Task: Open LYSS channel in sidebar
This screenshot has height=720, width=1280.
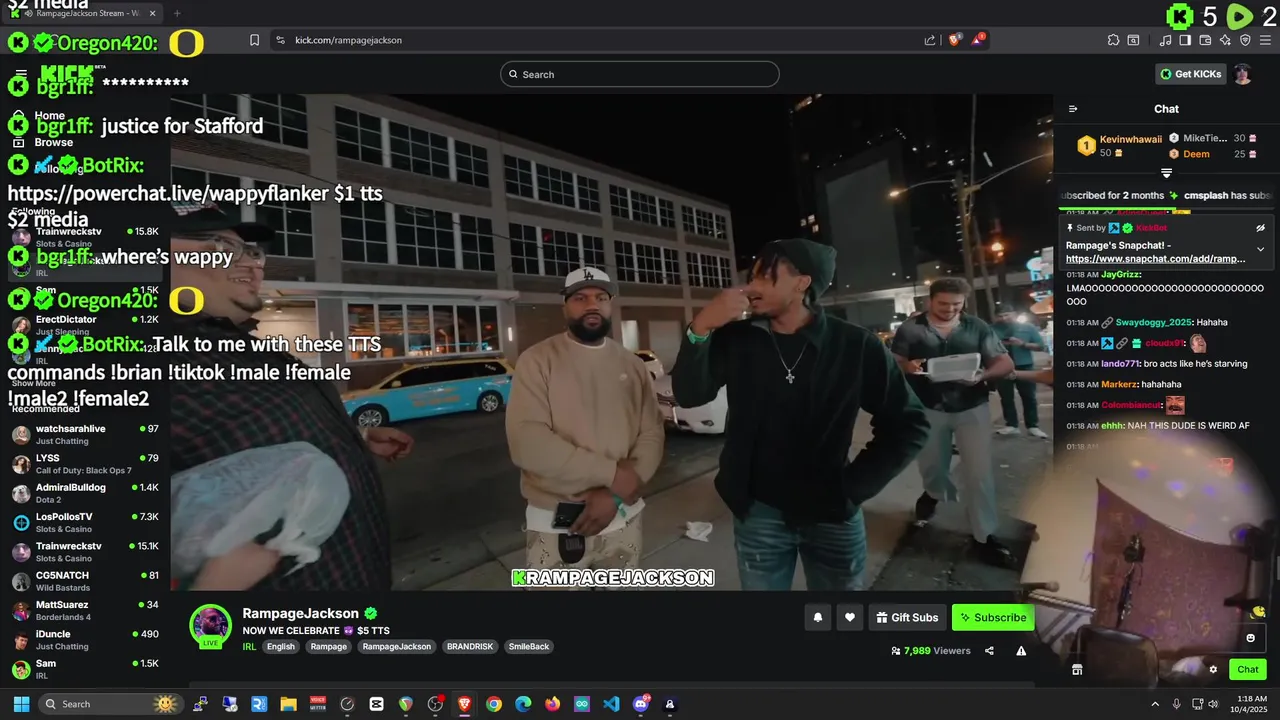Action: [85, 464]
